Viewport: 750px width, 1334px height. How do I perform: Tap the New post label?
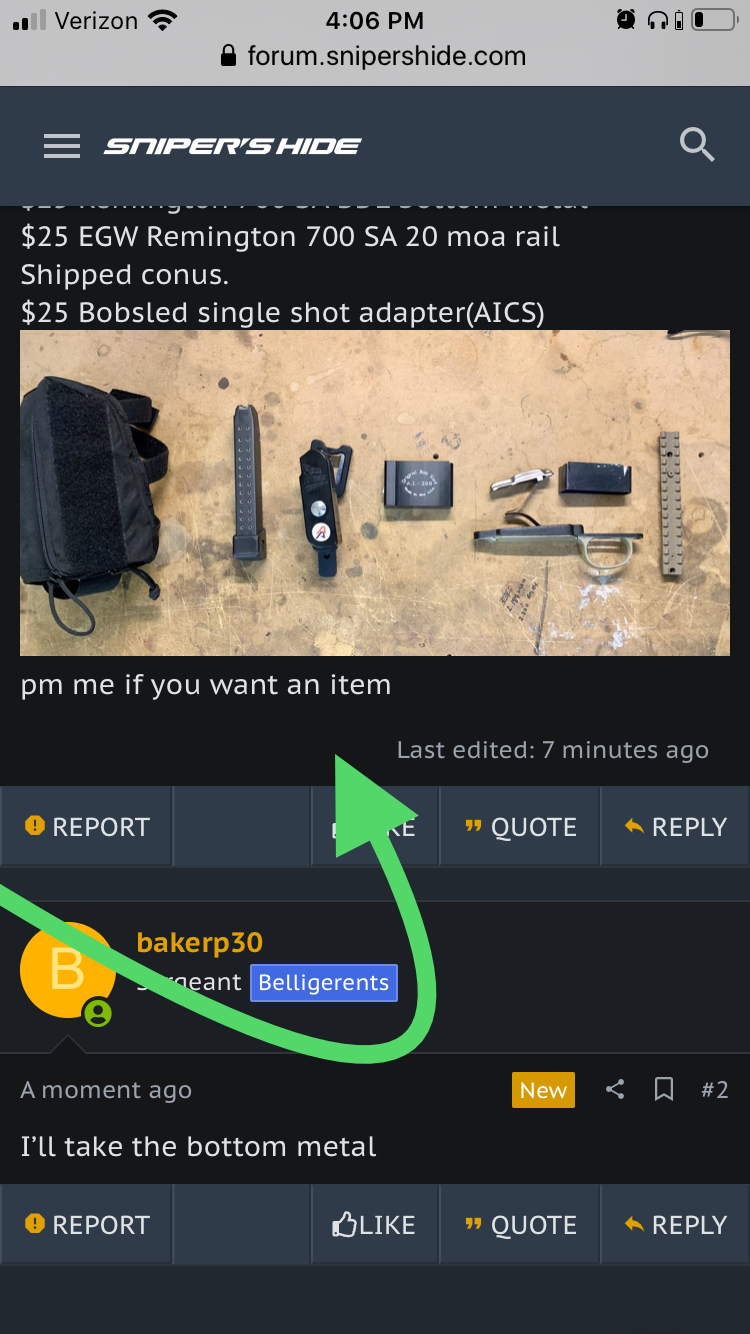[543, 1090]
